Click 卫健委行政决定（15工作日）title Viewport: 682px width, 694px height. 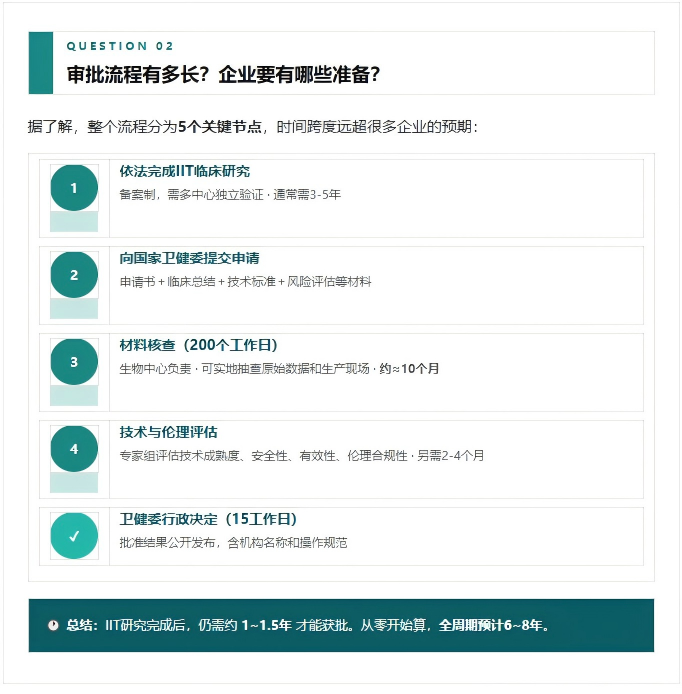(208, 519)
